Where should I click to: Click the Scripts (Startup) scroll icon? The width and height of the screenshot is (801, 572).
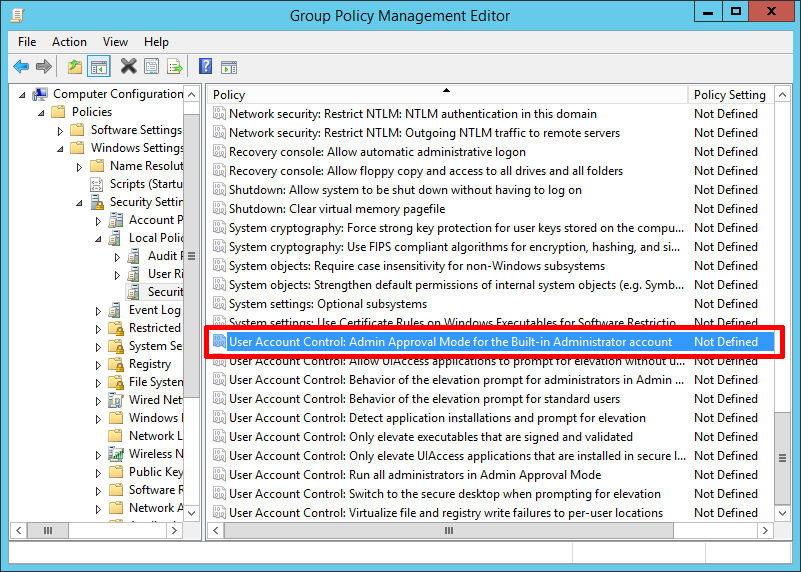click(97, 184)
